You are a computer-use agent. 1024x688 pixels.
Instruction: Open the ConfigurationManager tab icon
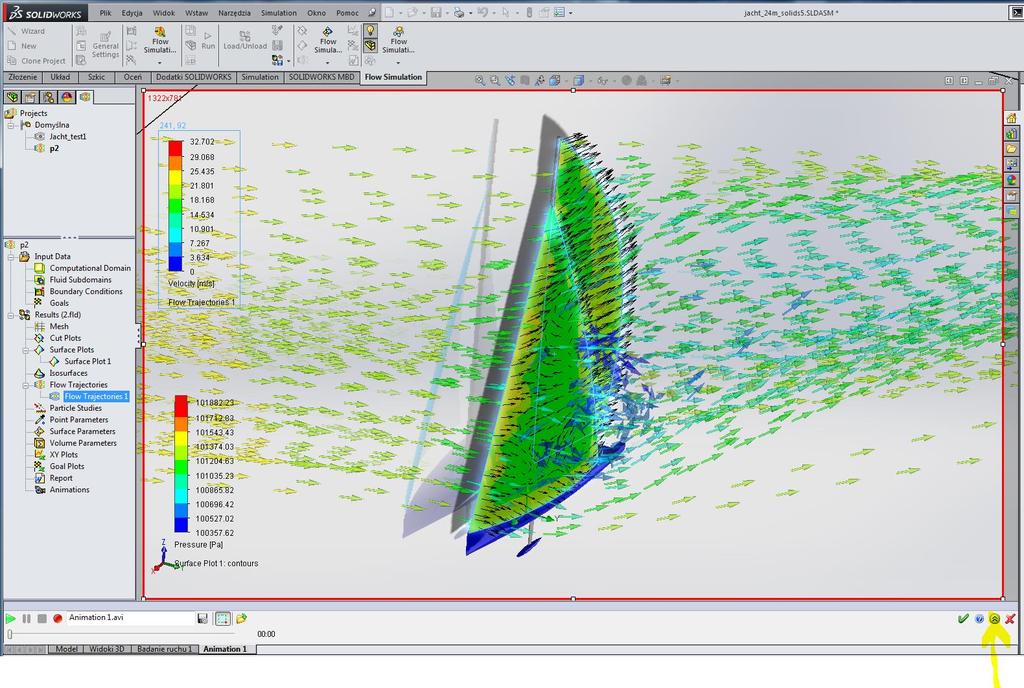coord(48,97)
